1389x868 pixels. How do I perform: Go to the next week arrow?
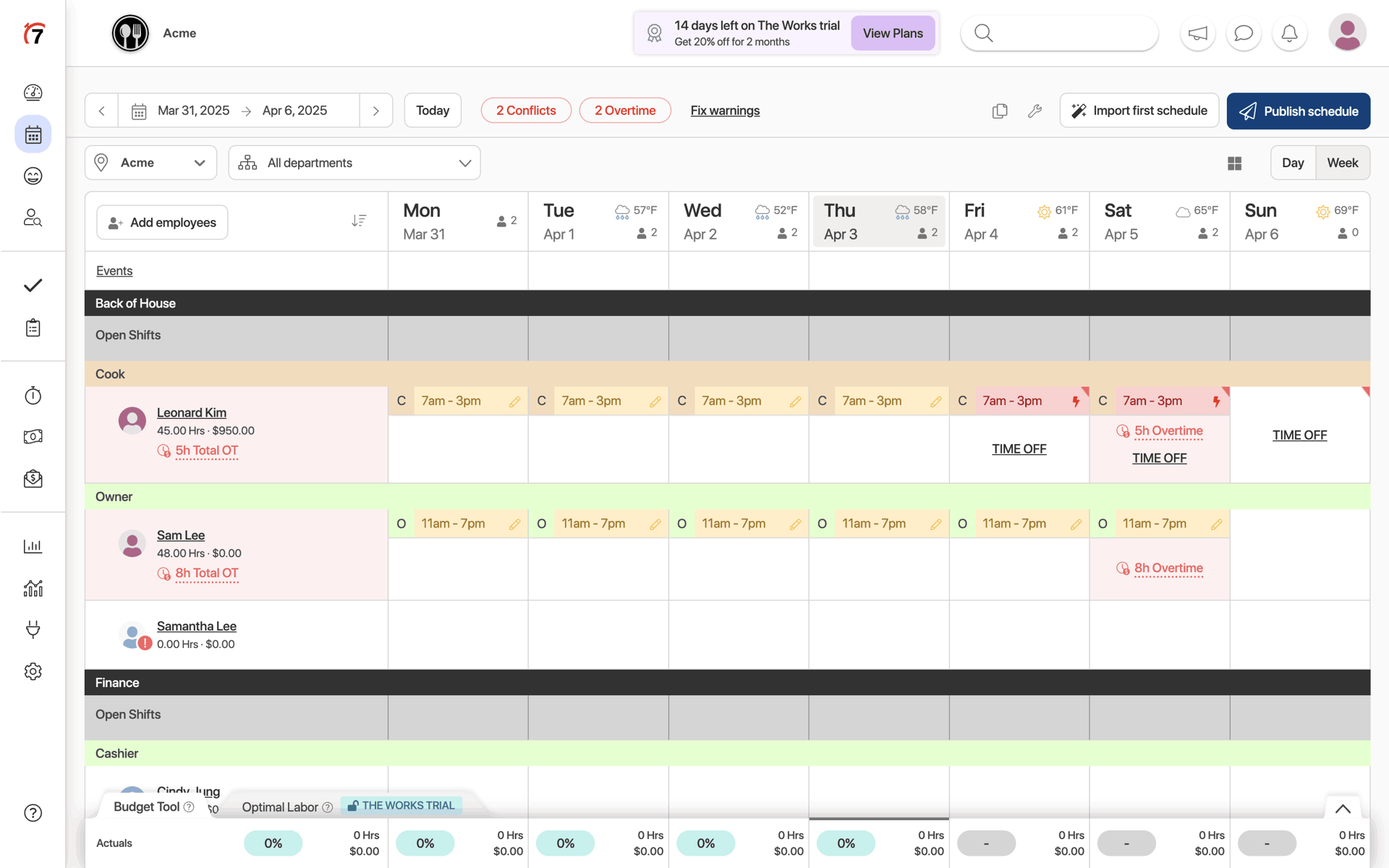tap(376, 111)
